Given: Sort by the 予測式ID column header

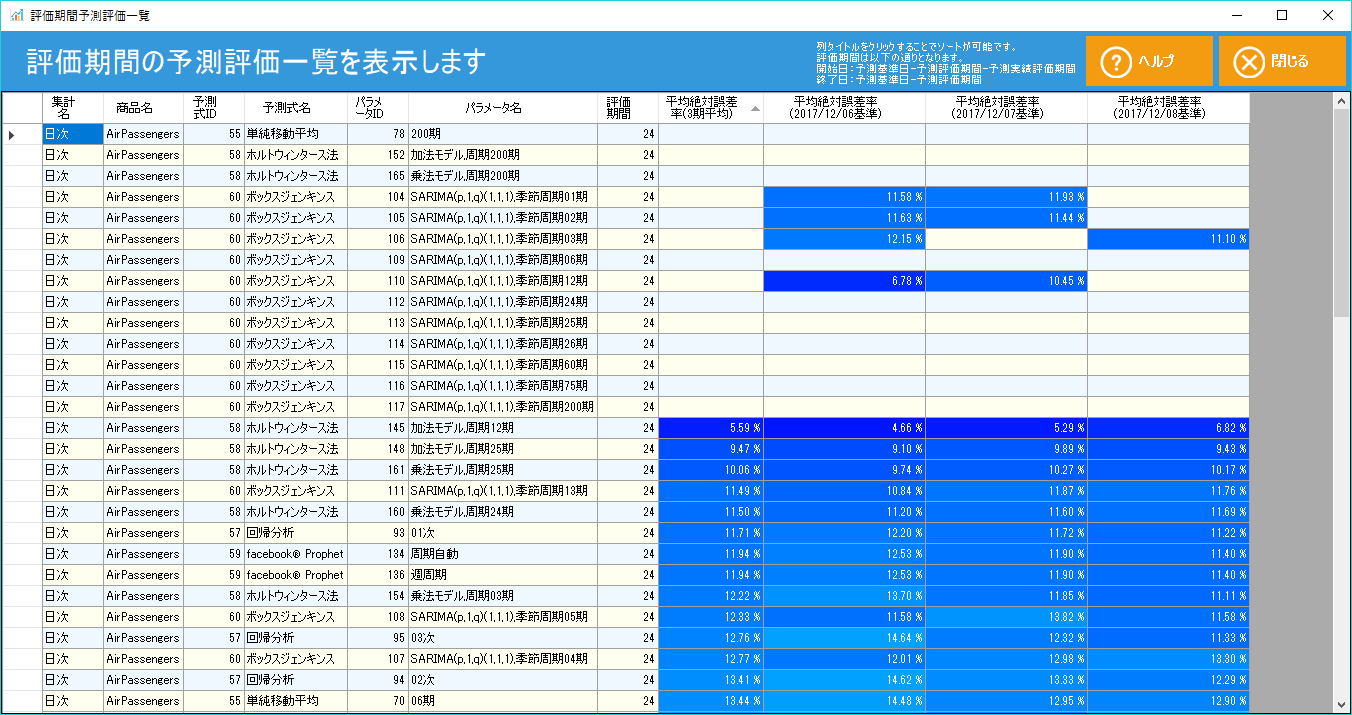Looking at the screenshot, I should (214, 108).
